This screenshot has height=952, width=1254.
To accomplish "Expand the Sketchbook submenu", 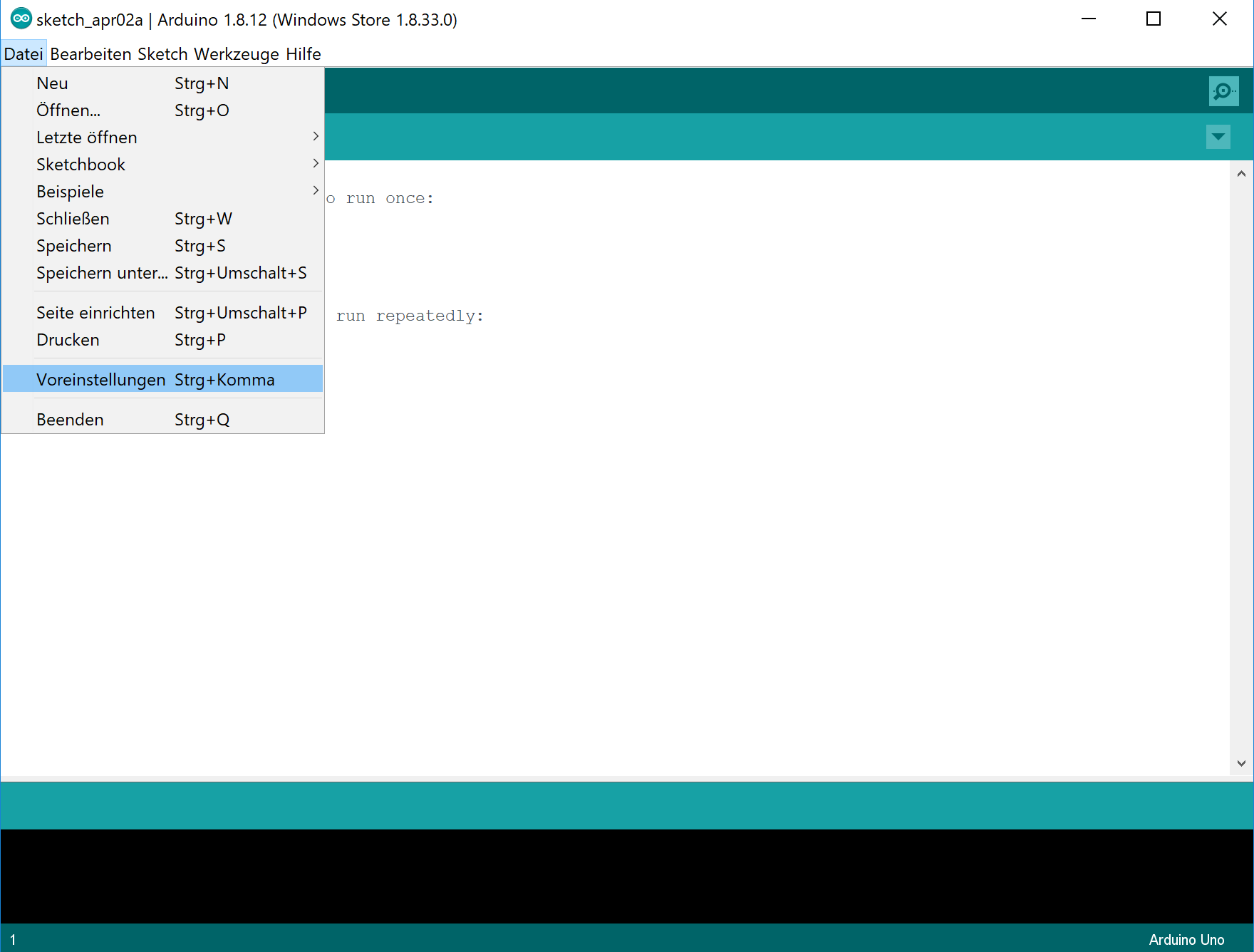I will [x=81, y=164].
